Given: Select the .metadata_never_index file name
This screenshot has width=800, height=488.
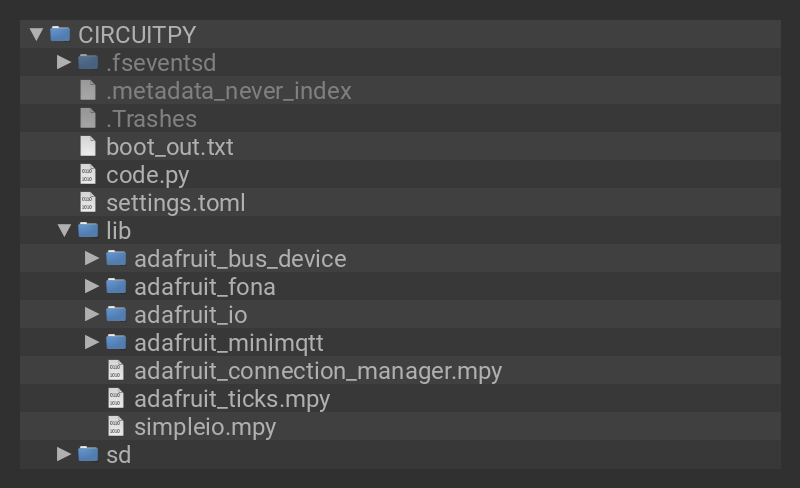Looking at the screenshot, I should (x=228, y=91).
